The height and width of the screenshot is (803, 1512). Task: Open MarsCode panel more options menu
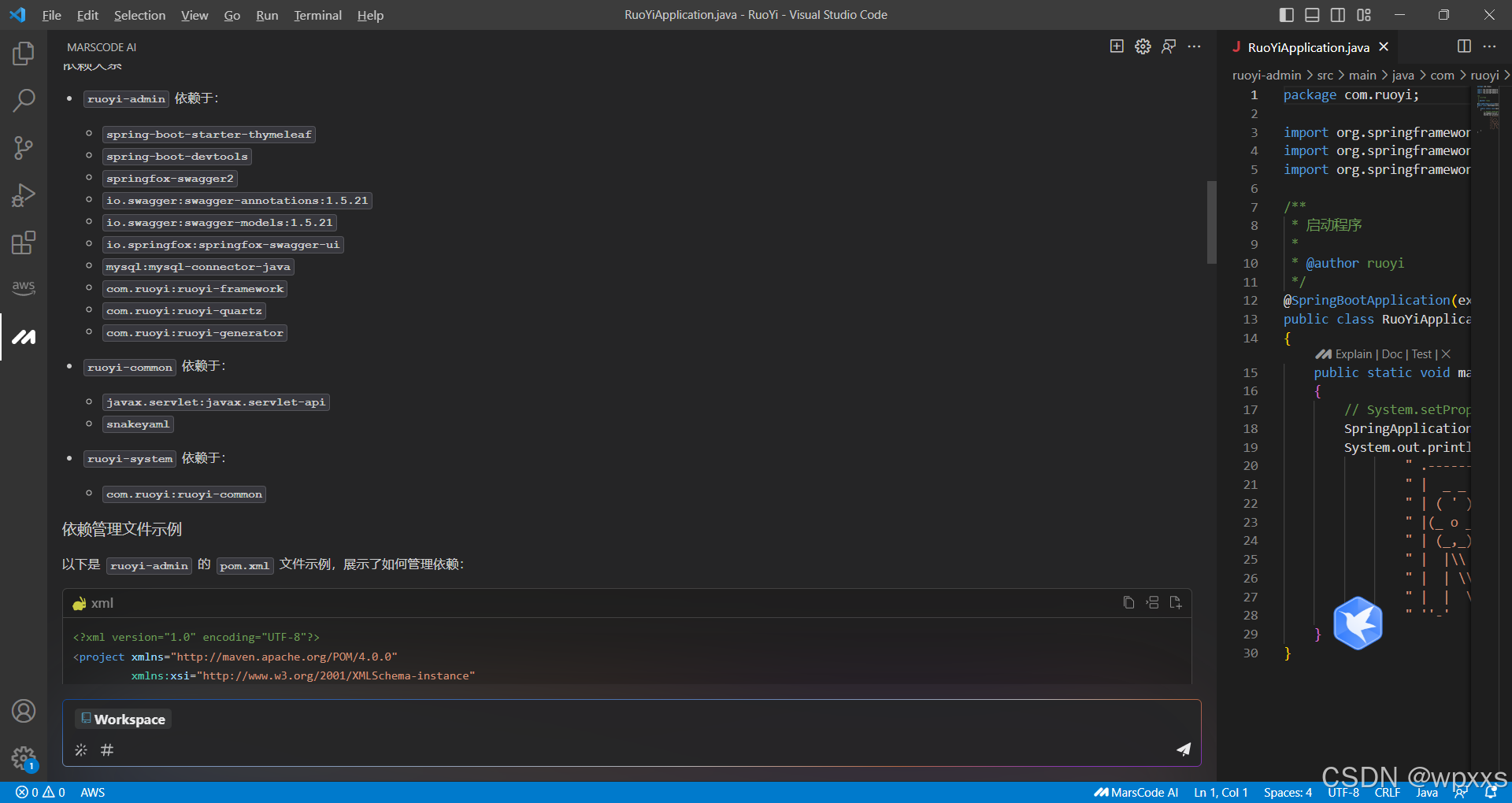tap(1195, 46)
